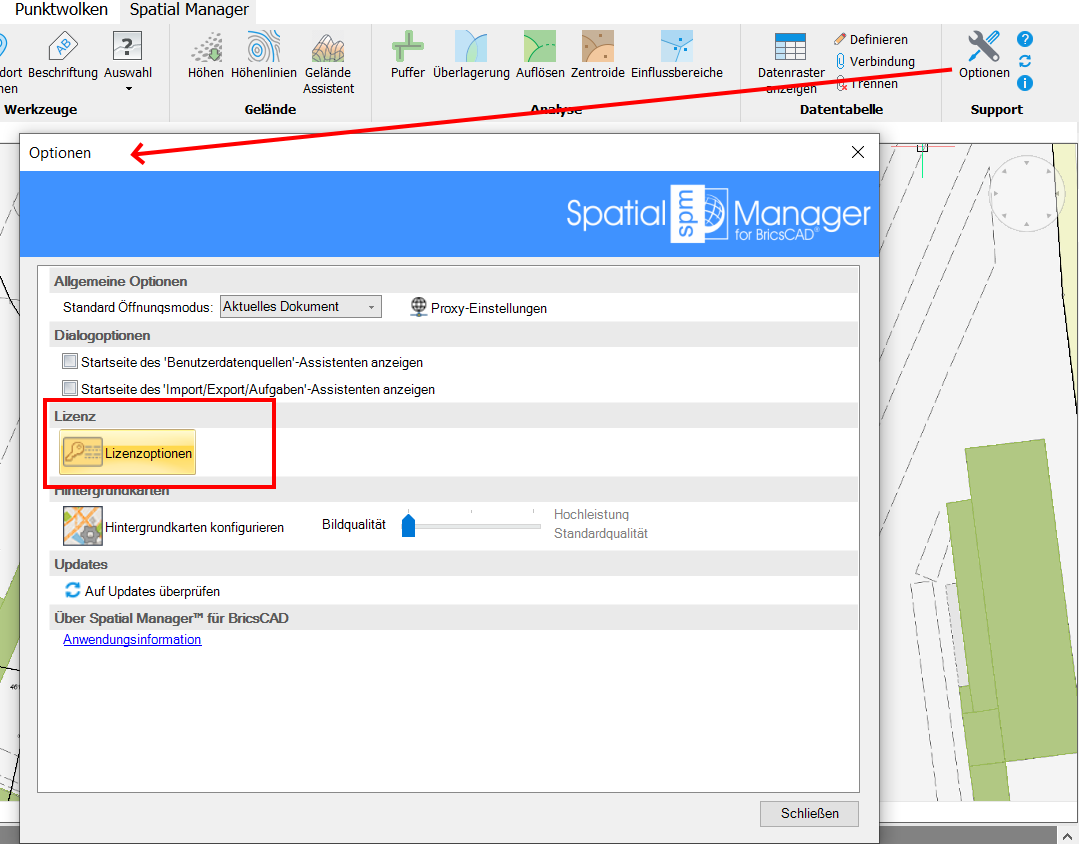The image size is (1079, 844).
Task: Show the blue info icon in Support
Action: 1025,83
